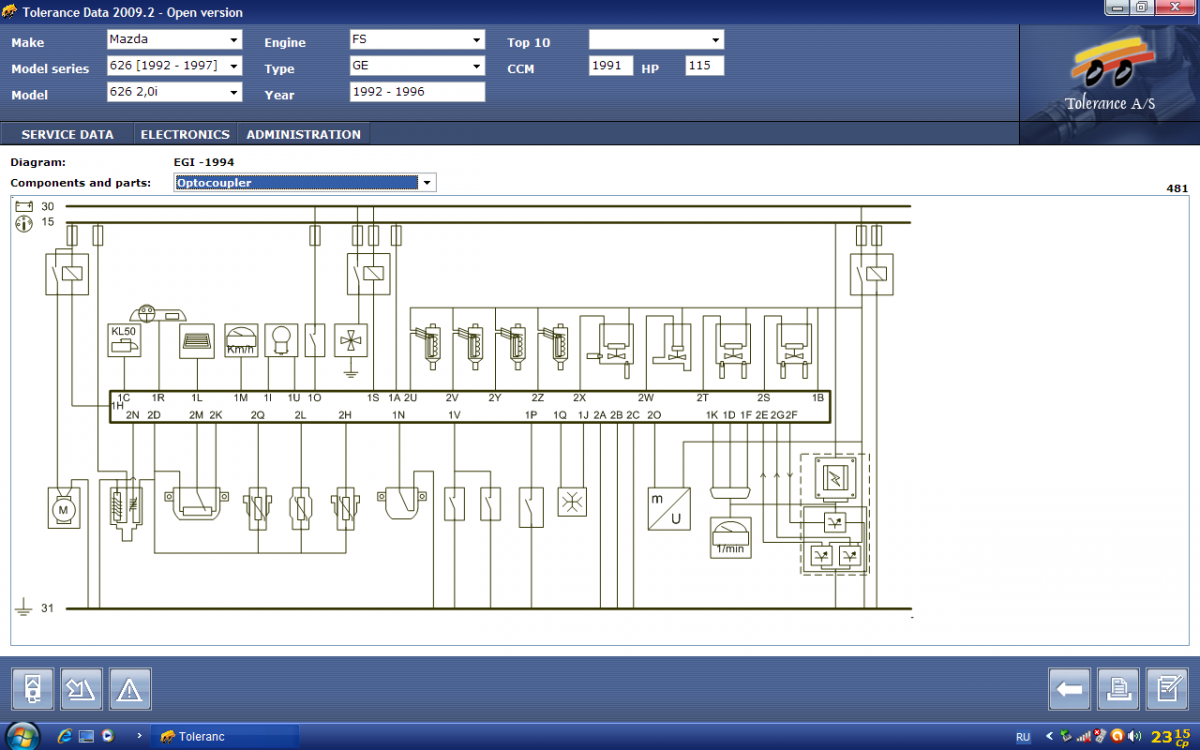
Task: Click pin label 2O on control unit
Action: [654, 414]
